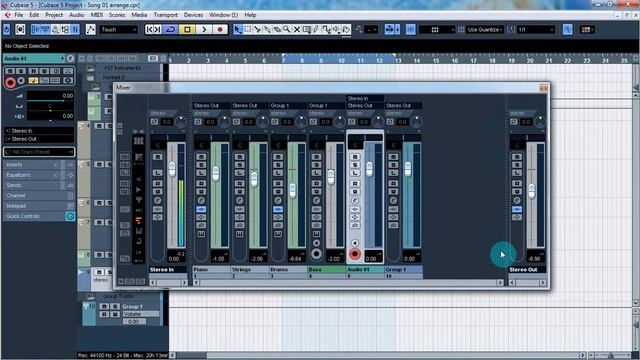The width and height of the screenshot is (640, 360).
Task: Toggle Solo on the Drums mixer channel
Action: tap(278, 165)
